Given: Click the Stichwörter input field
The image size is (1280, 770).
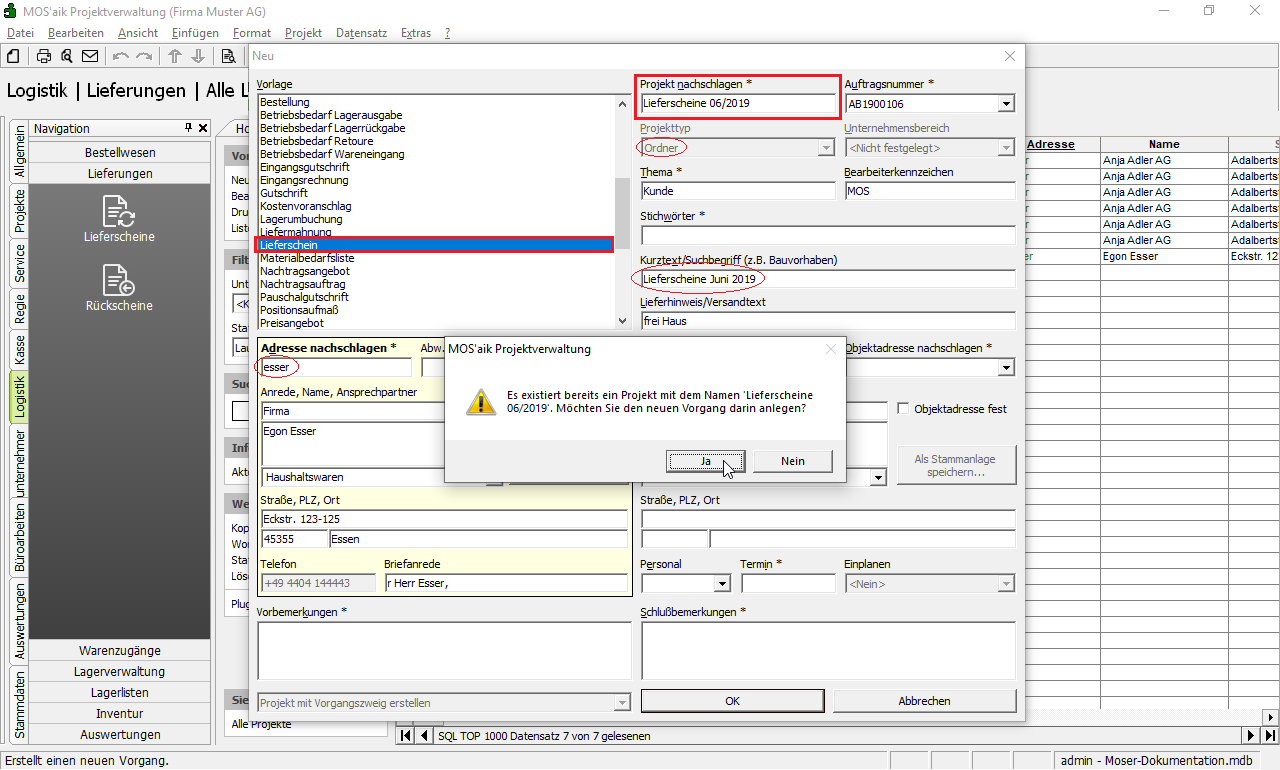Looking at the screenshot, I should tap(827, 236).
